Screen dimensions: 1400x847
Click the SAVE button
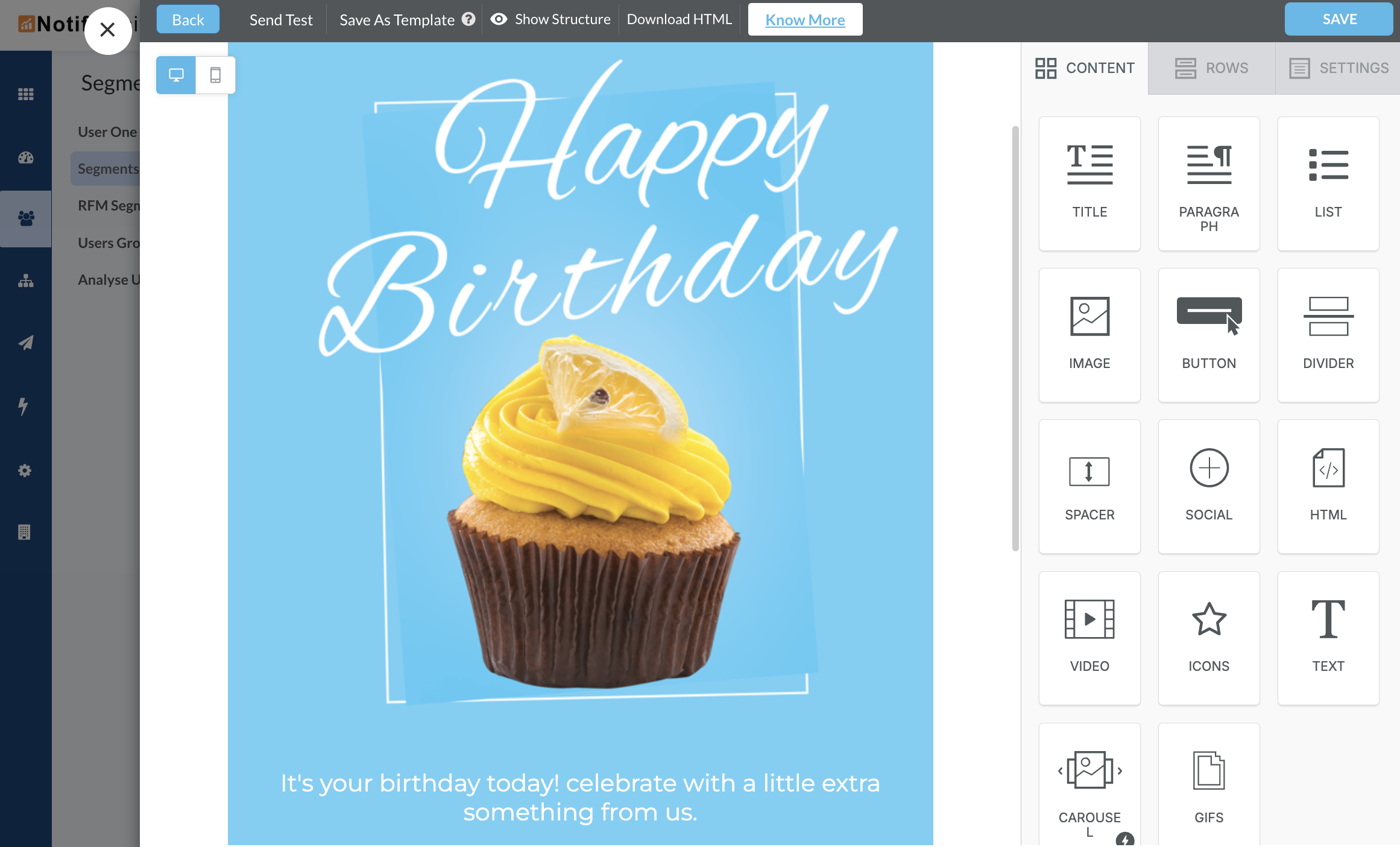[1339, 19]
